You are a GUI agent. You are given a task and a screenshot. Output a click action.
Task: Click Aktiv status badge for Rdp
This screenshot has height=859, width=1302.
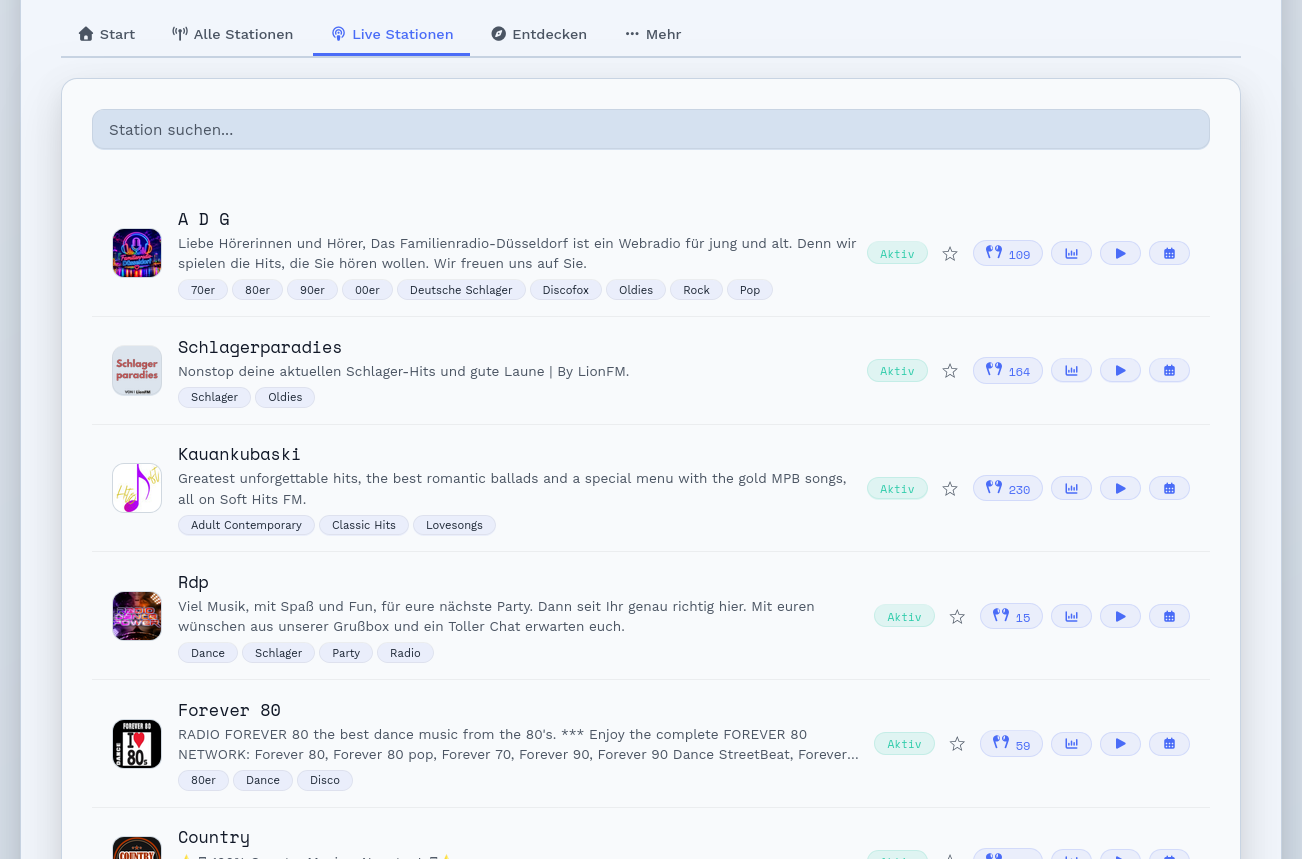point(904,617)
